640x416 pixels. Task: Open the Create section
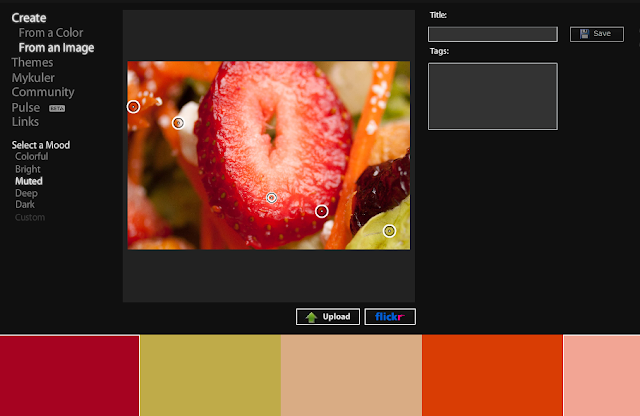(29, 18)
